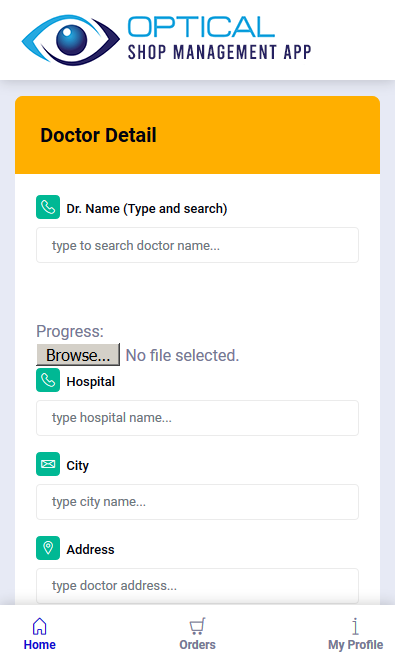Click phone icon next to Hospital label

click(48, 380)
